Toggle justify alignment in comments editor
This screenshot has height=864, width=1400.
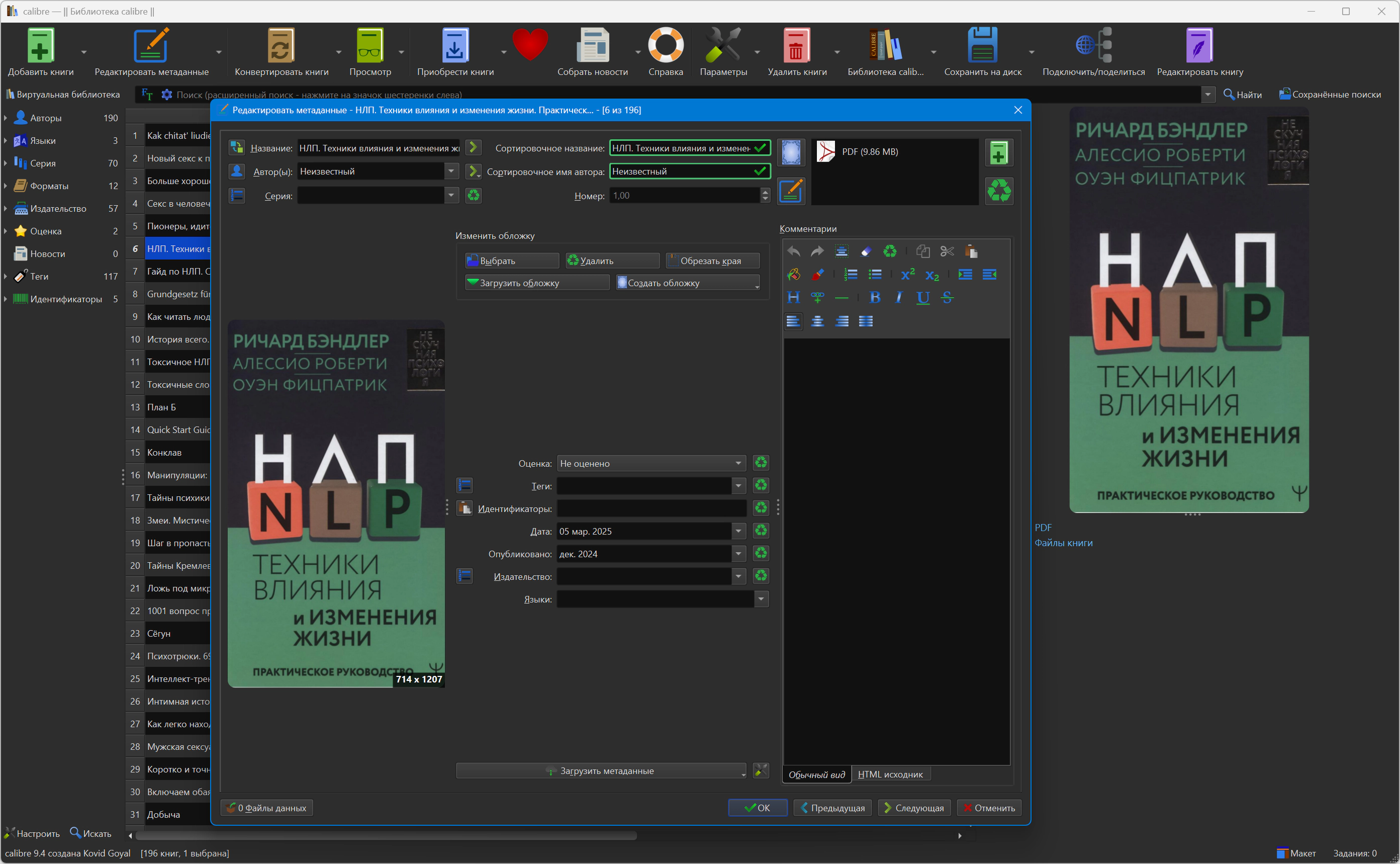coord(865,321)
